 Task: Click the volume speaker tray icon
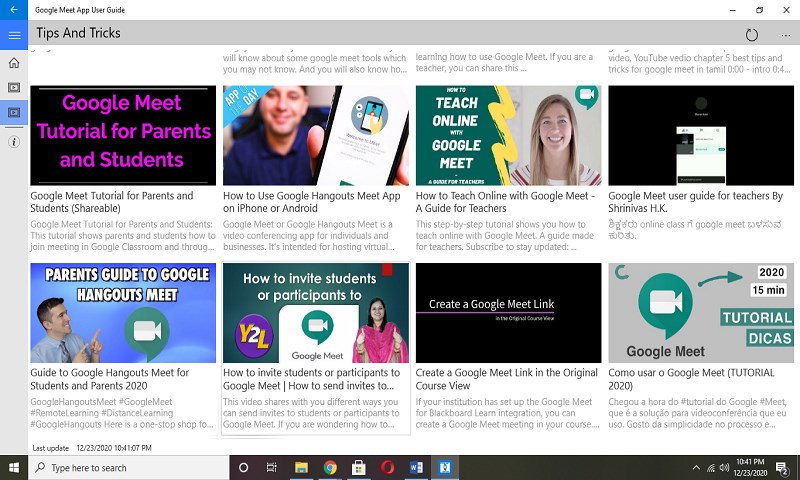724,467
